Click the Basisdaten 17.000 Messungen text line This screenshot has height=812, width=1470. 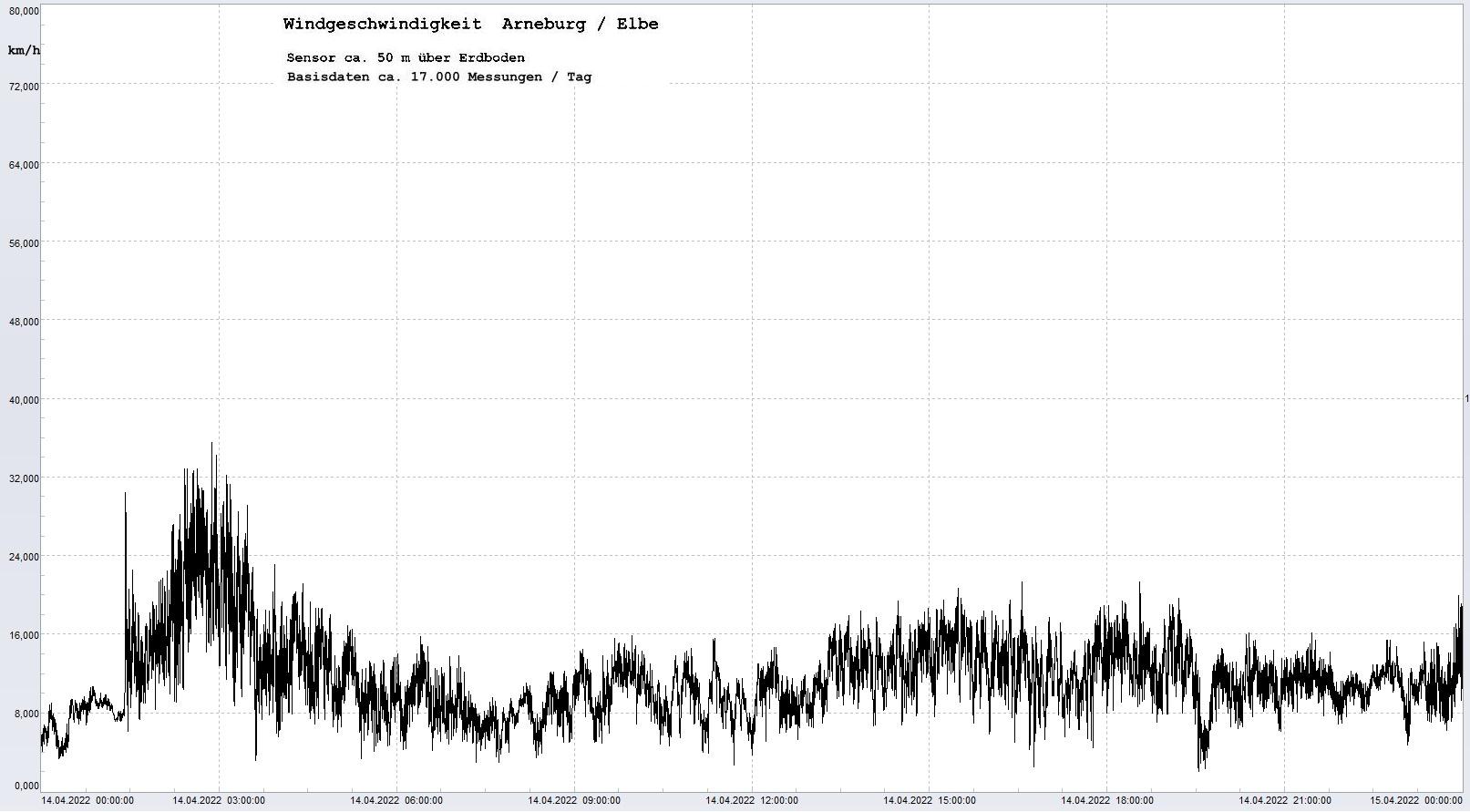pos(438,77)
